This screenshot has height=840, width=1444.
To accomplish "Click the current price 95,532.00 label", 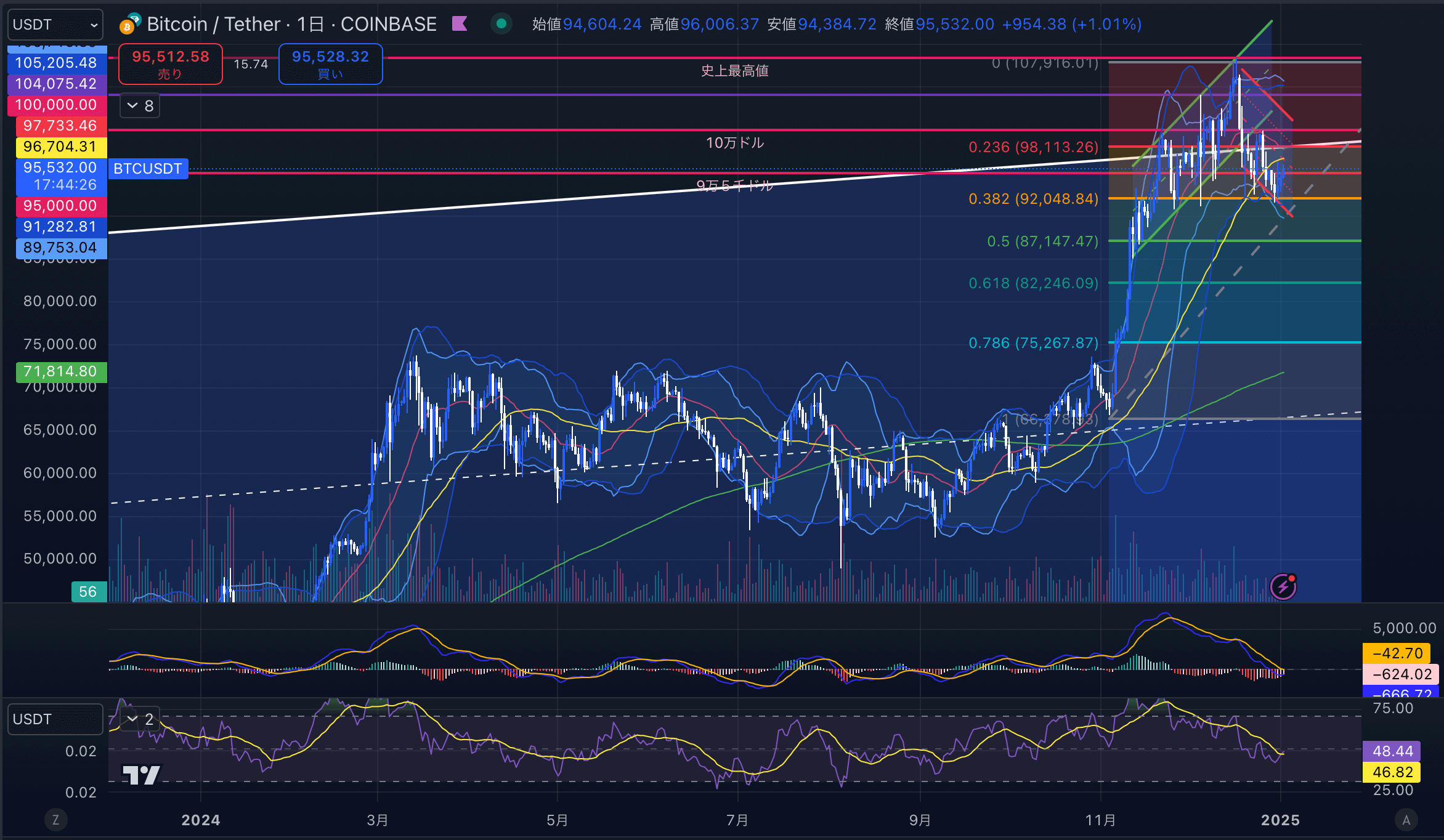I will coord(60,176).
